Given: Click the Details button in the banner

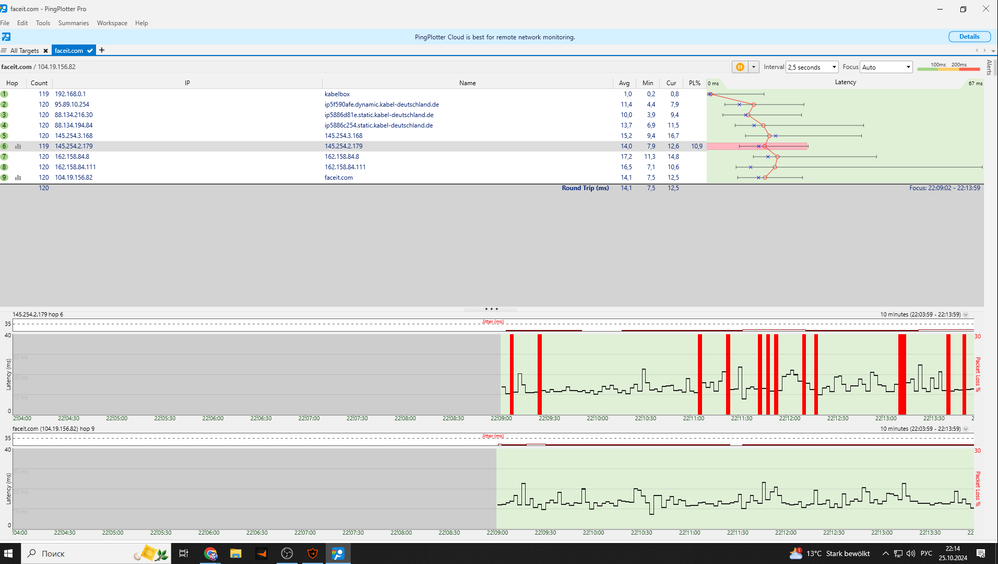Looking at the screenshot, I should point(969,37).
